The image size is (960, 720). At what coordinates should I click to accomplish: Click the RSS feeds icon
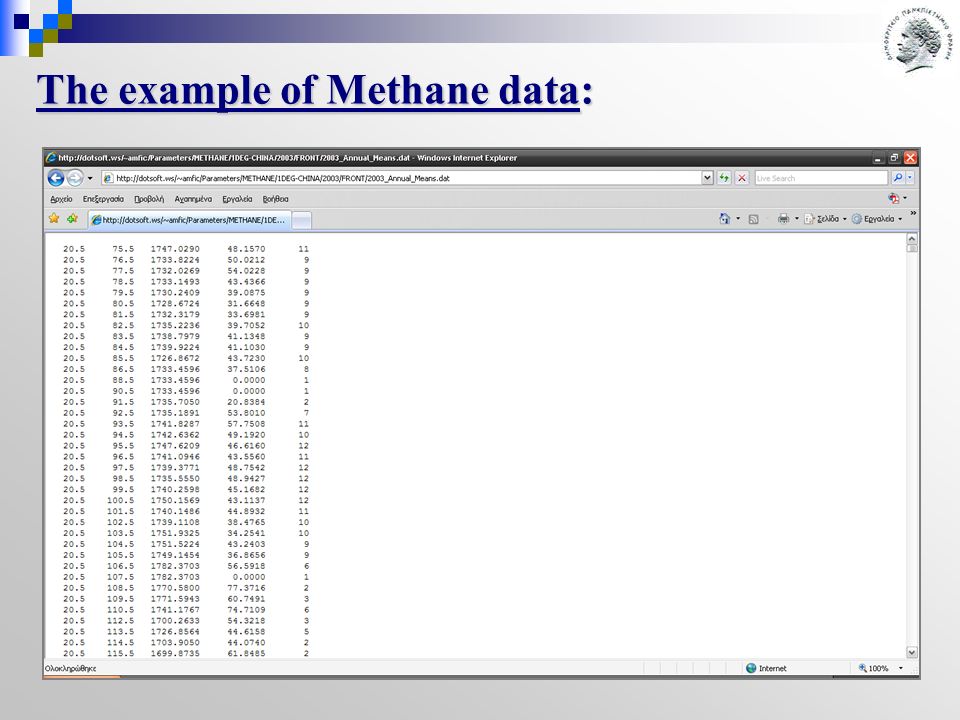click(754, 219)
